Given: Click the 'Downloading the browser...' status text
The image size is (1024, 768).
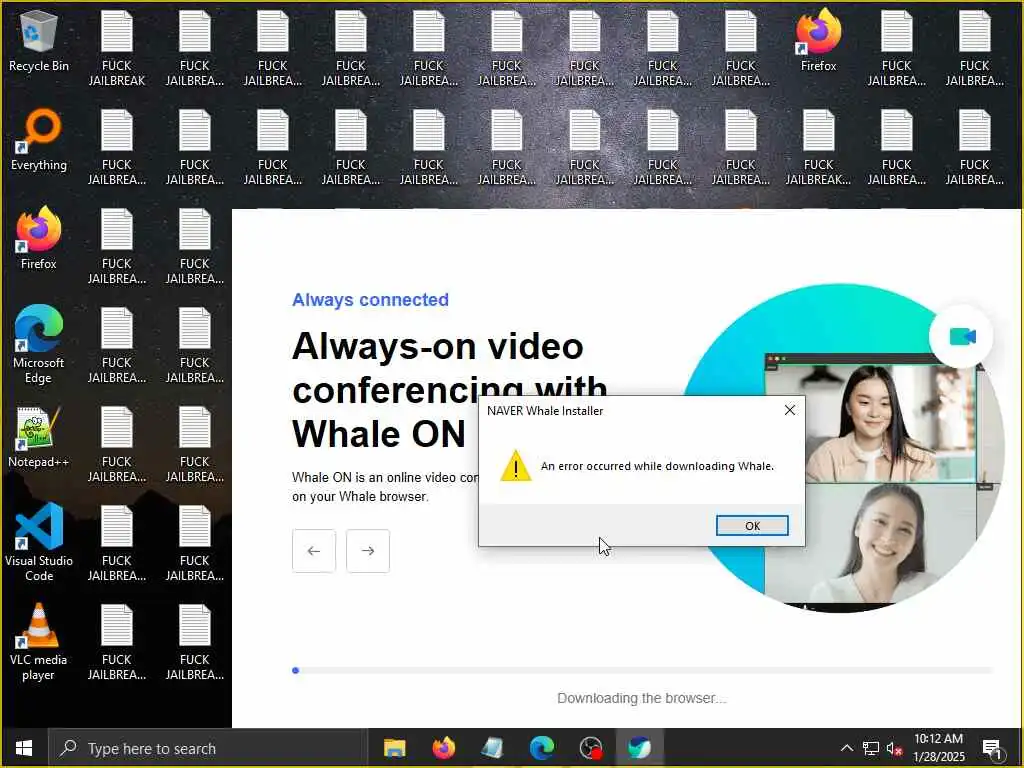Looking at the screenshot, I should pyautogui.click(x=641, y=698).
